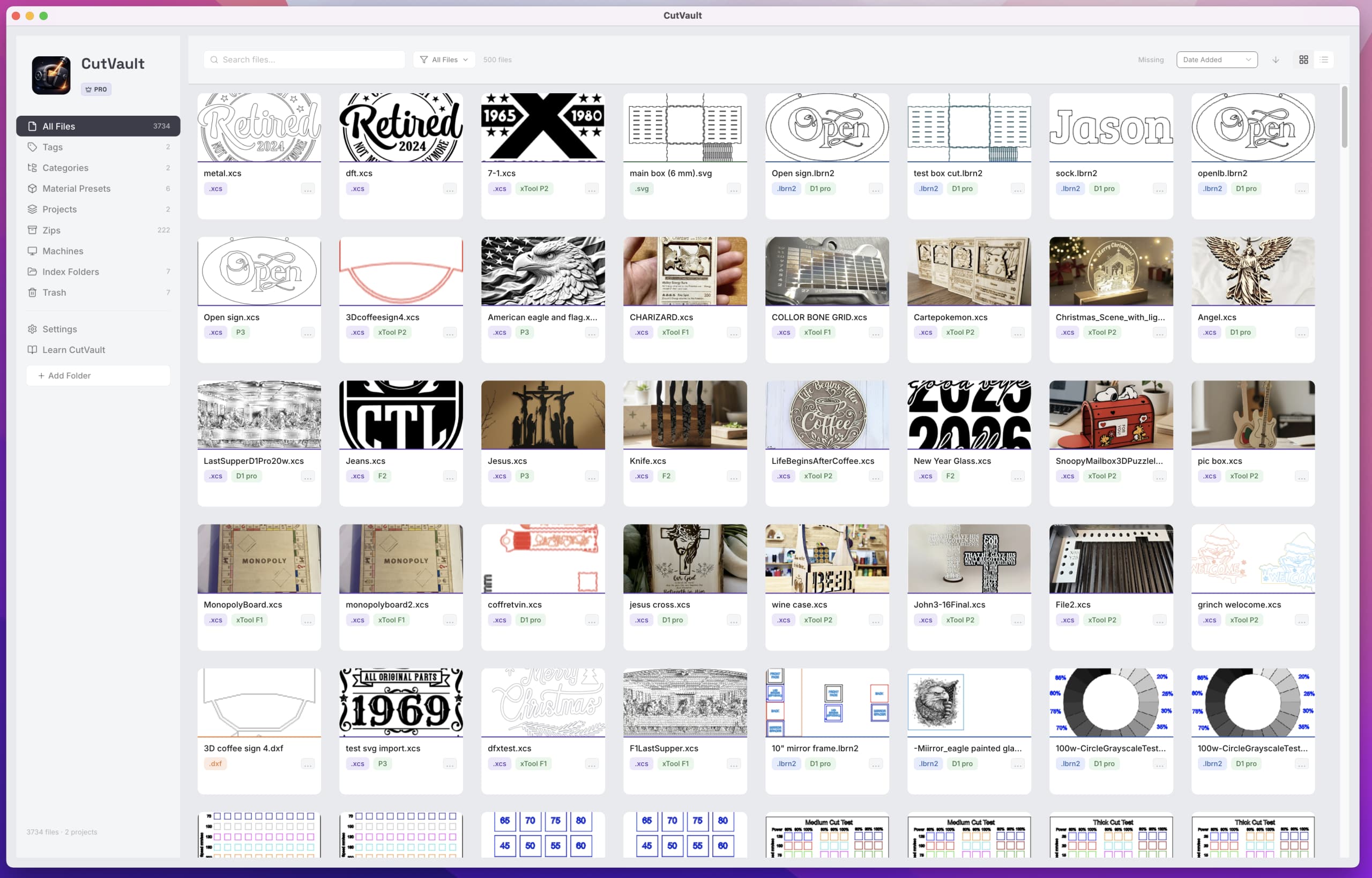Click the Settings gear icon
This screenshot has width=1372, height=878.
click(x=33, y=329)
